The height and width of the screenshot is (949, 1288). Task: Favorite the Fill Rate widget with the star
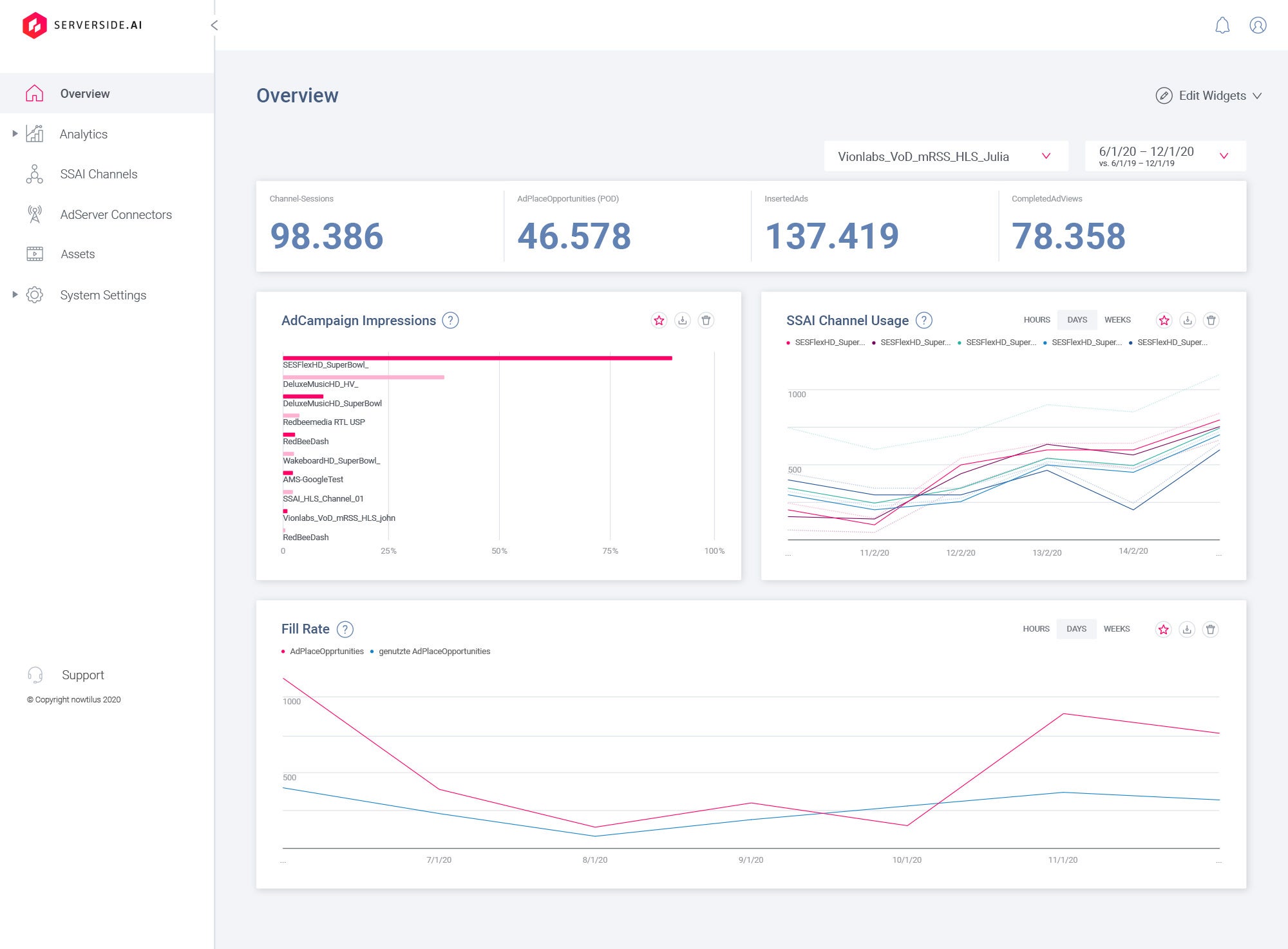tap(1164, 629)
